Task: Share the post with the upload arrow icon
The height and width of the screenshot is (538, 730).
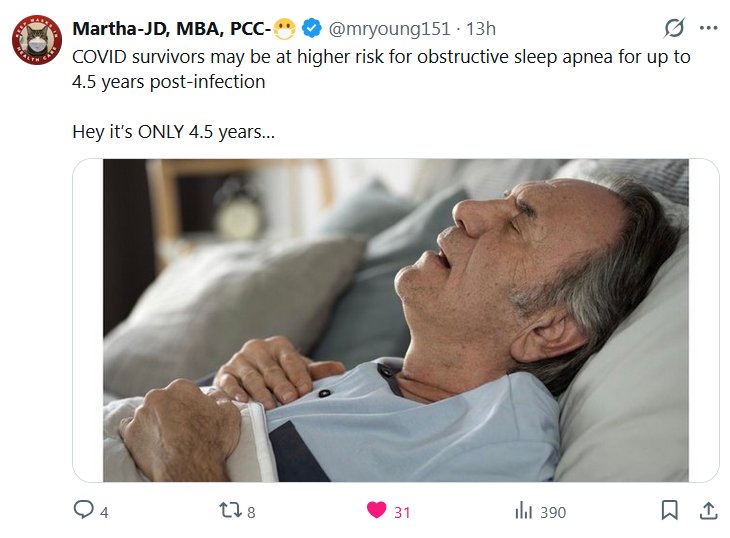Action: coord(708,511)
